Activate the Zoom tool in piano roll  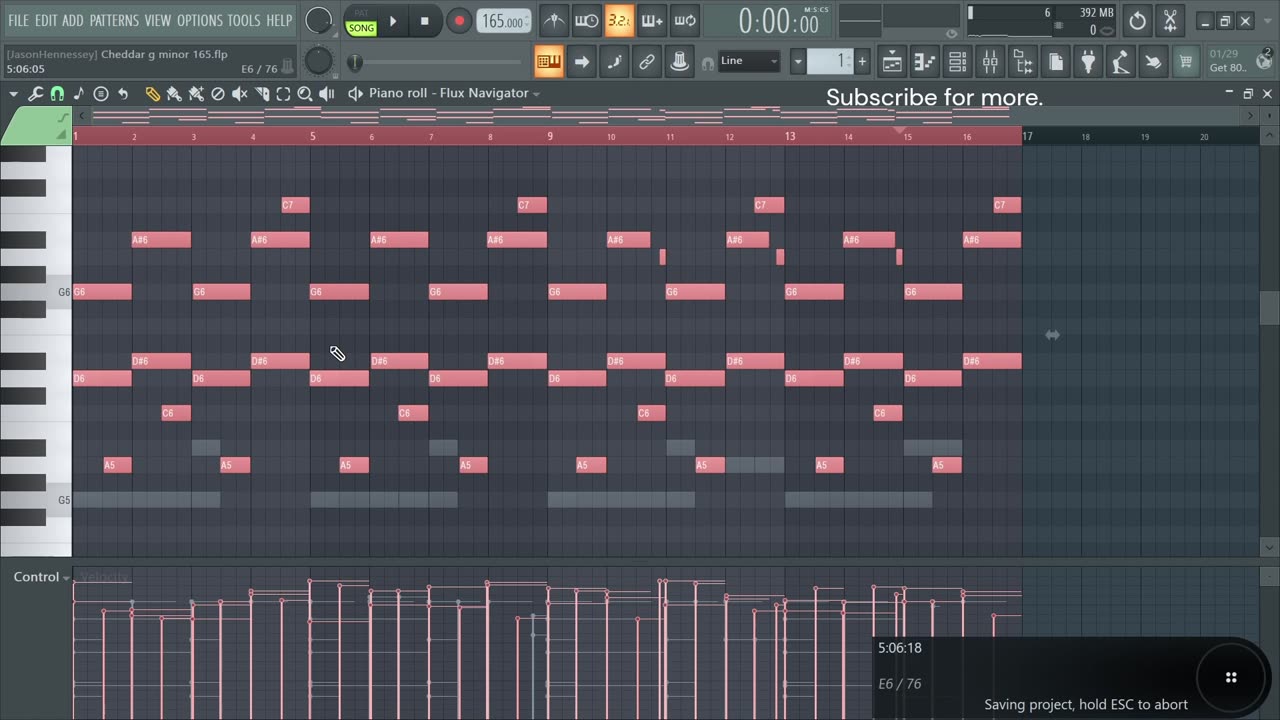(305, 94)
